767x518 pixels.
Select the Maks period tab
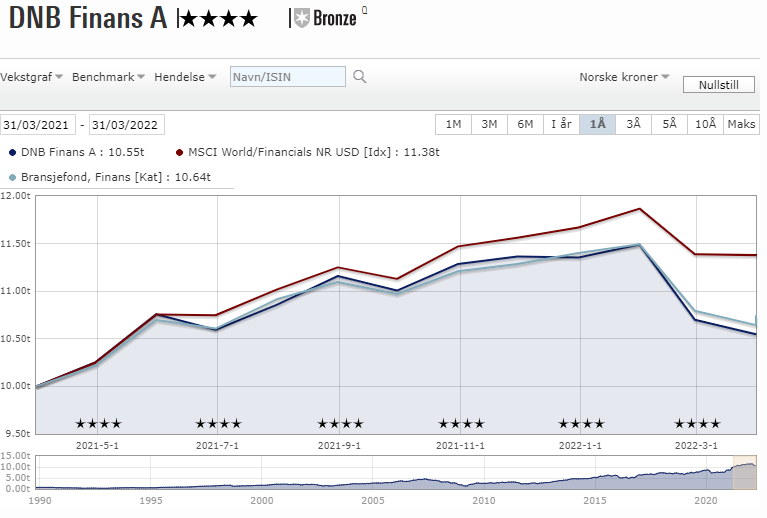pos(742,124)
